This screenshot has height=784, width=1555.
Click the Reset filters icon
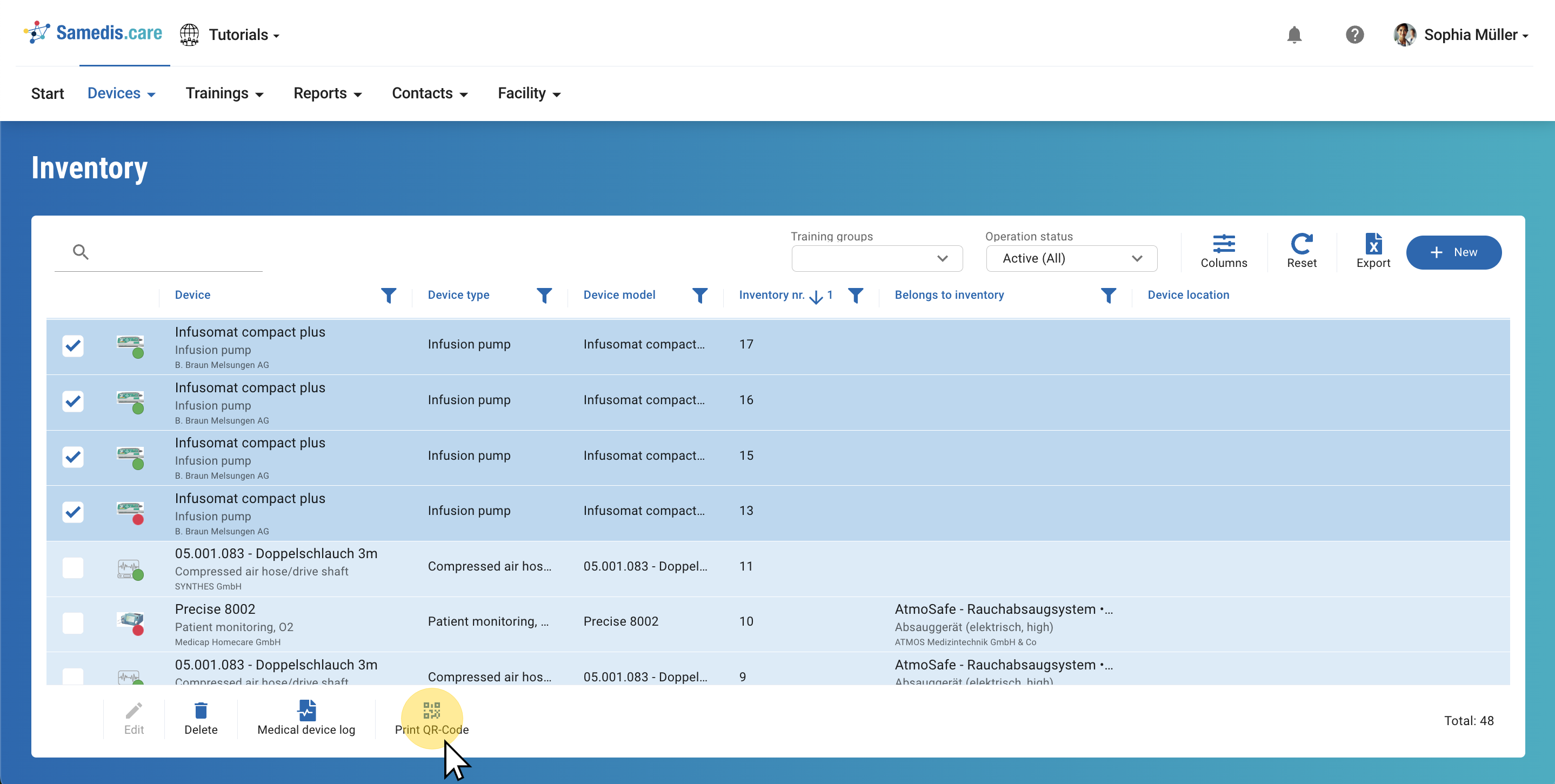(x=1301, y=244)
